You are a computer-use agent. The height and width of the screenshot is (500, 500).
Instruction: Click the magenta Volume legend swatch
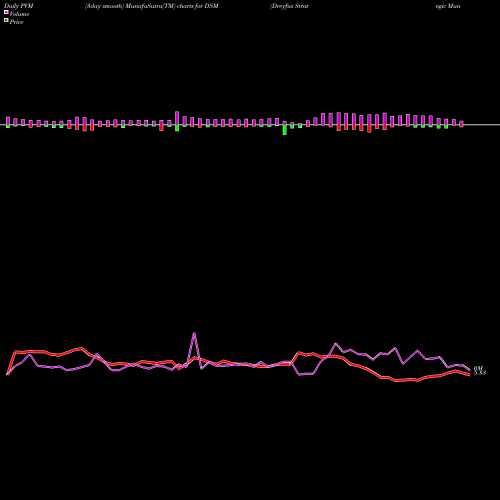(6, 12)
